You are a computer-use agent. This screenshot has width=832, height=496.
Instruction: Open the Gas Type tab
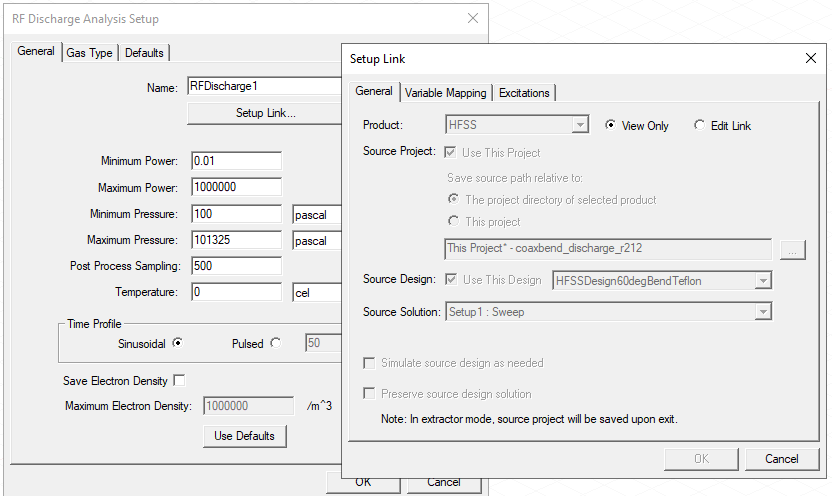coord(89,53)
